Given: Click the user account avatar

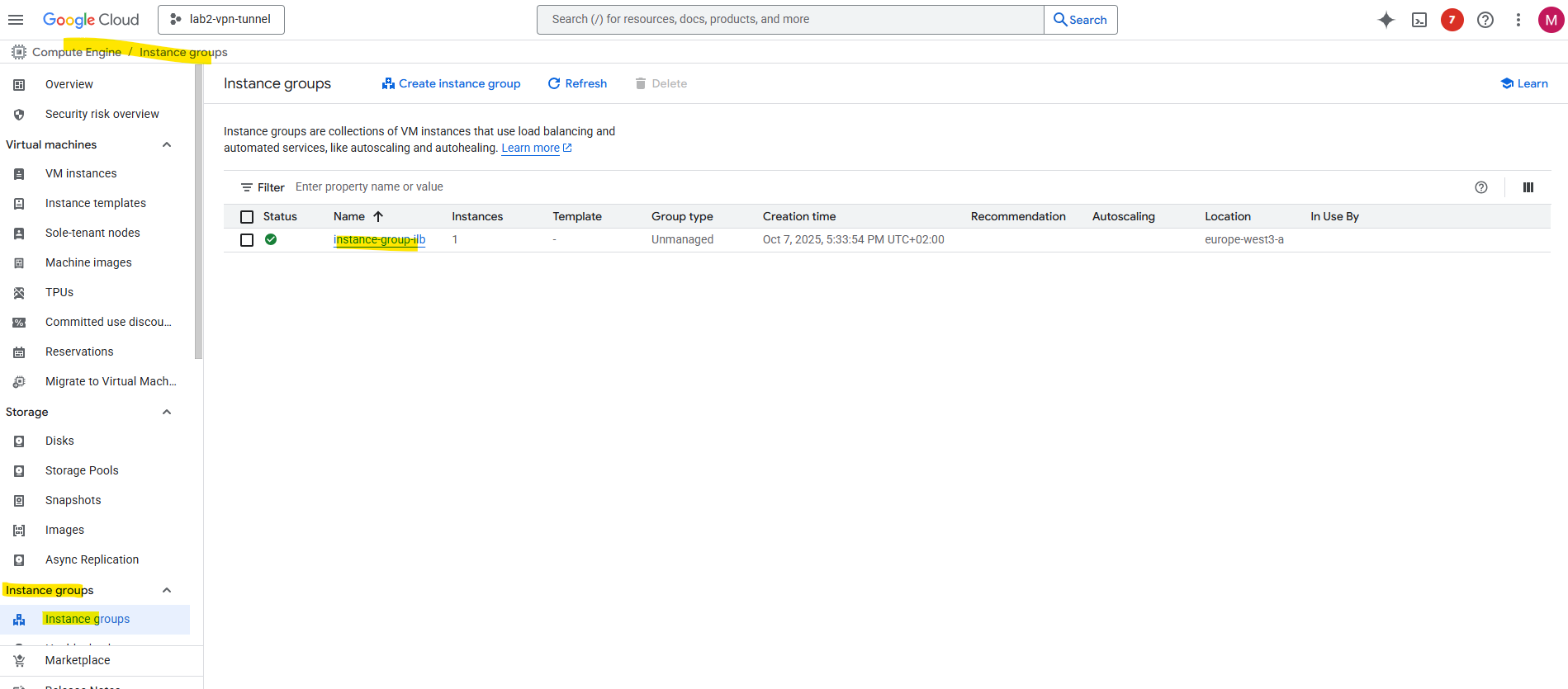Looking at the screenshot, I should (1551, 20).
